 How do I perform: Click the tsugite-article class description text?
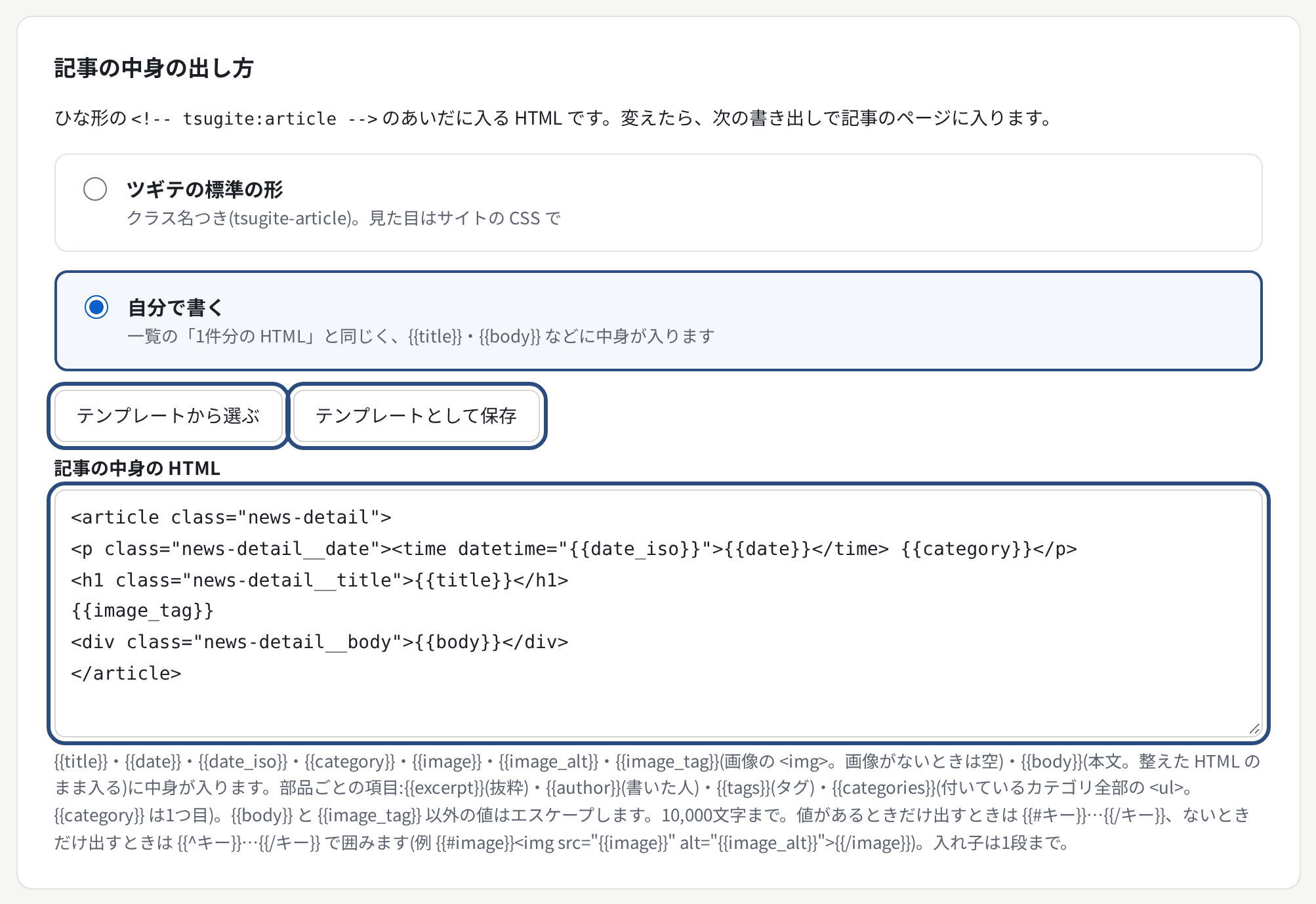coord(344,218)
